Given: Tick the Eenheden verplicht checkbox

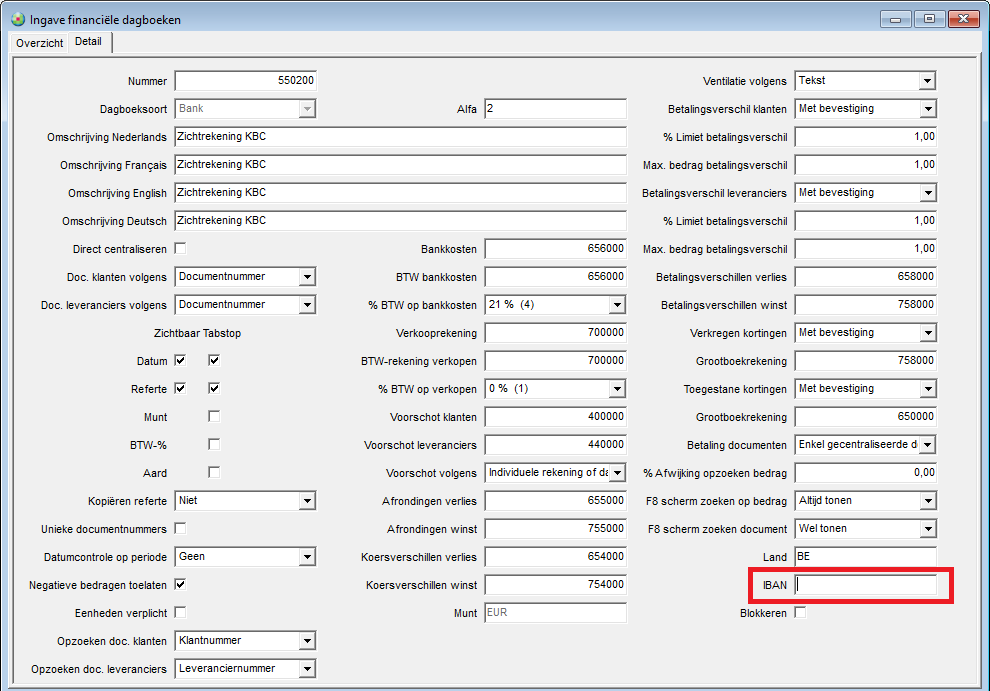Looking at the screenshot, I should tap(181, 612).
